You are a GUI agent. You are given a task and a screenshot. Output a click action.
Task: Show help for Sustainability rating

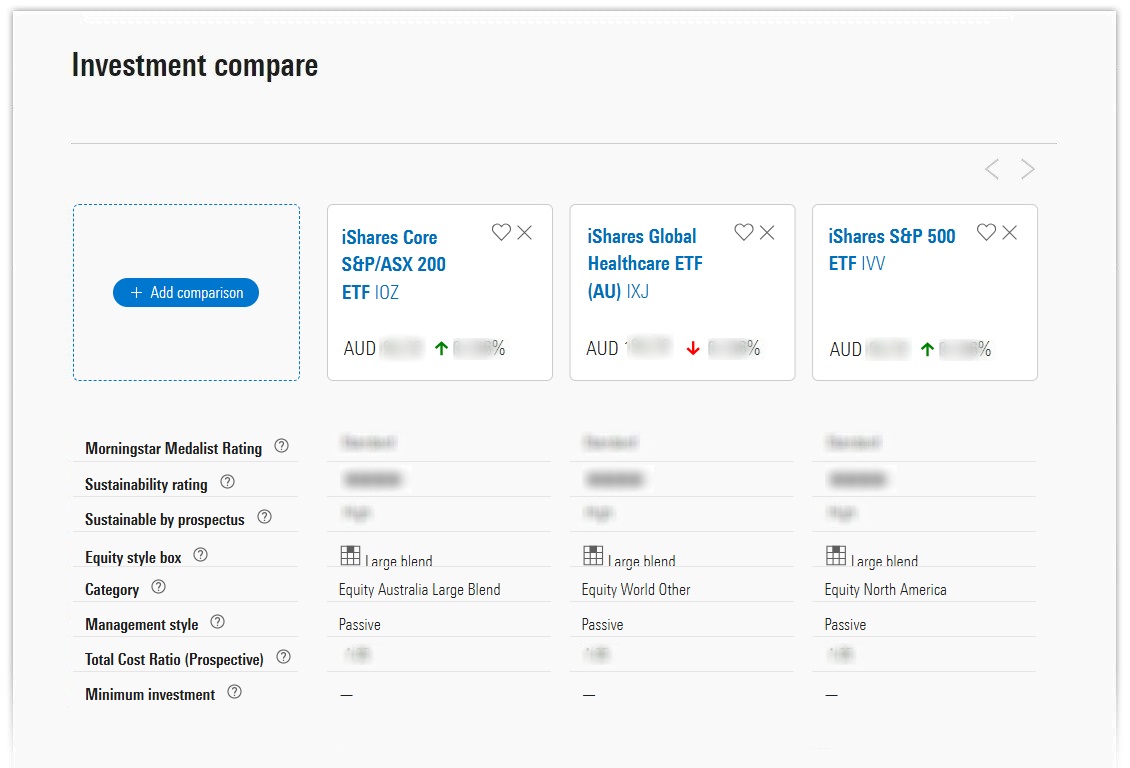point(228,482)
